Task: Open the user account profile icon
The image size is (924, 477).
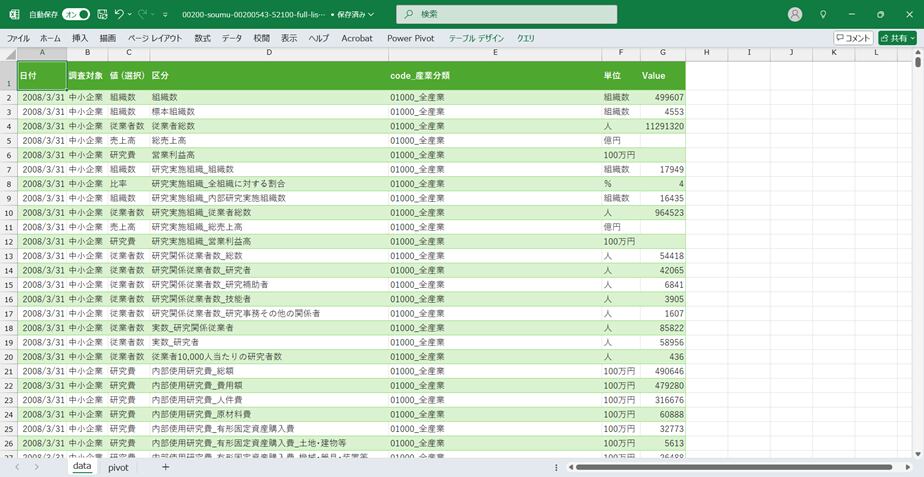Action: [x=795, y=15]
